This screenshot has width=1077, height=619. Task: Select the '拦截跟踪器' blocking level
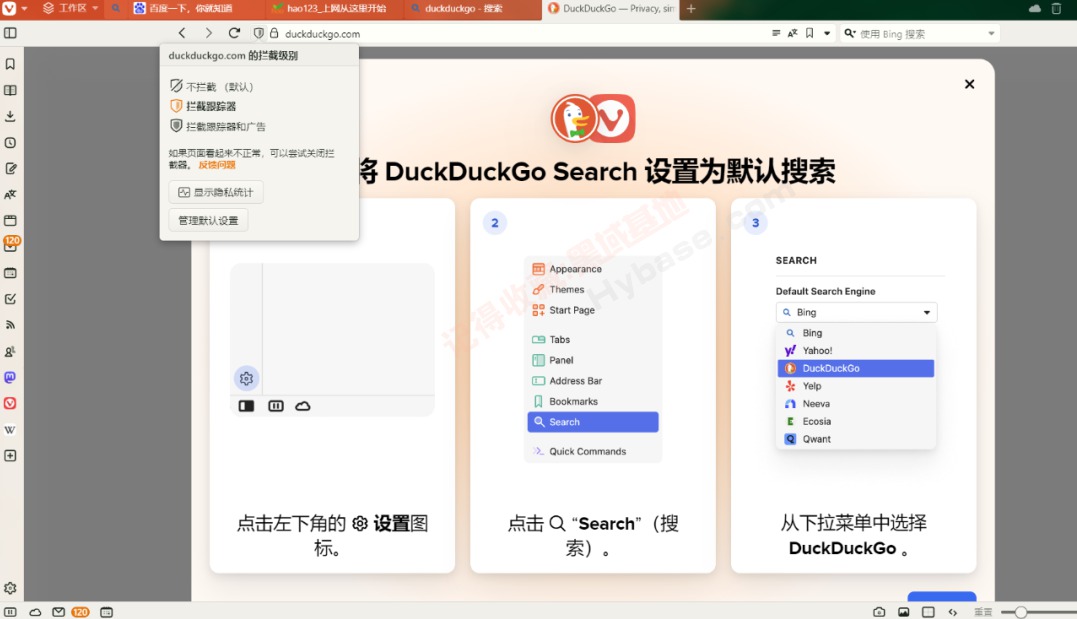tap(203, 106)
